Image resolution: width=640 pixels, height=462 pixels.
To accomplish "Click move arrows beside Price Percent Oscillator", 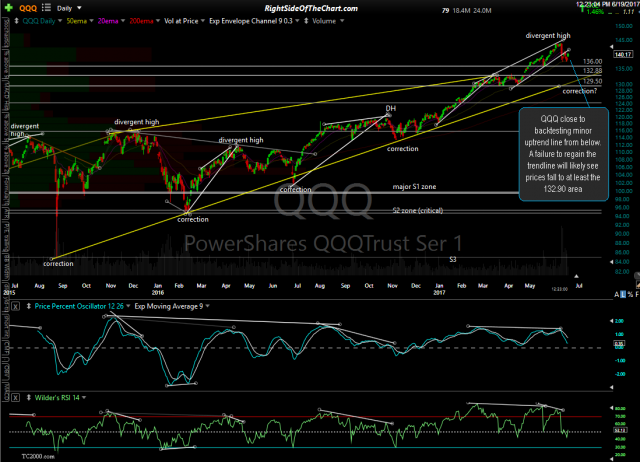I will pyautogui.click(x=29, y=306).
